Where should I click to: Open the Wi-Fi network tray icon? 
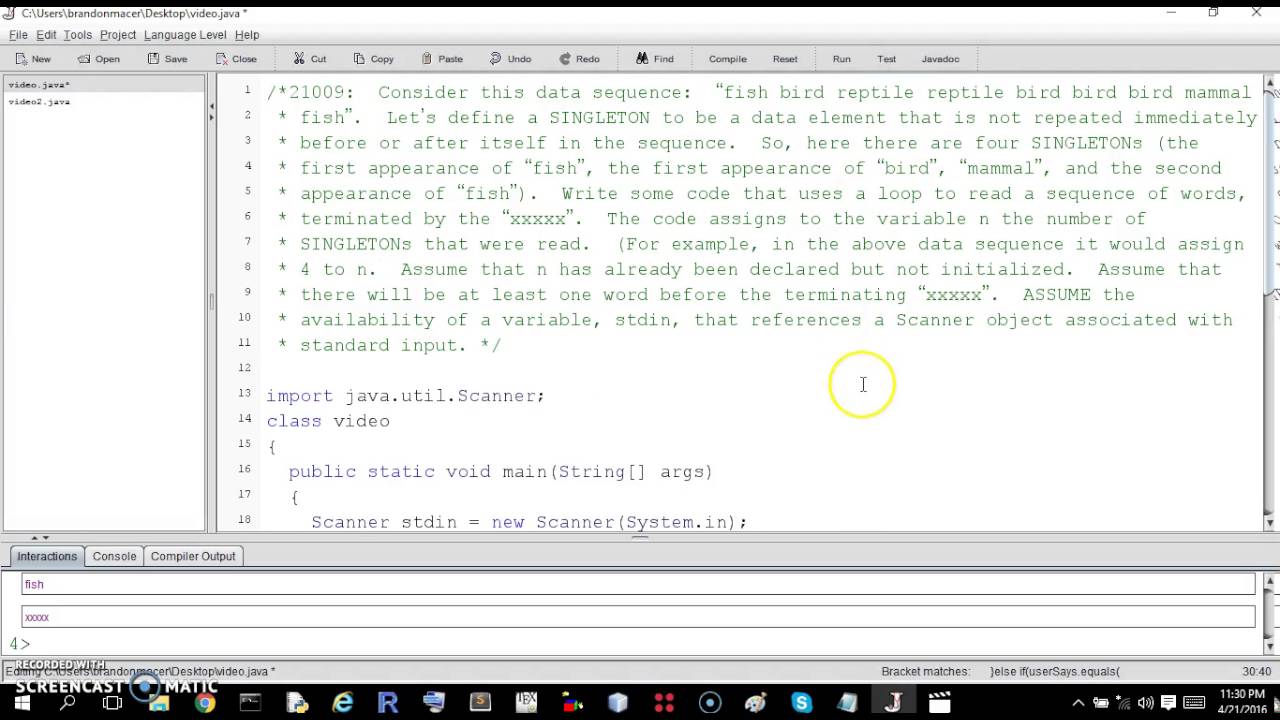tap(1124, 703)
